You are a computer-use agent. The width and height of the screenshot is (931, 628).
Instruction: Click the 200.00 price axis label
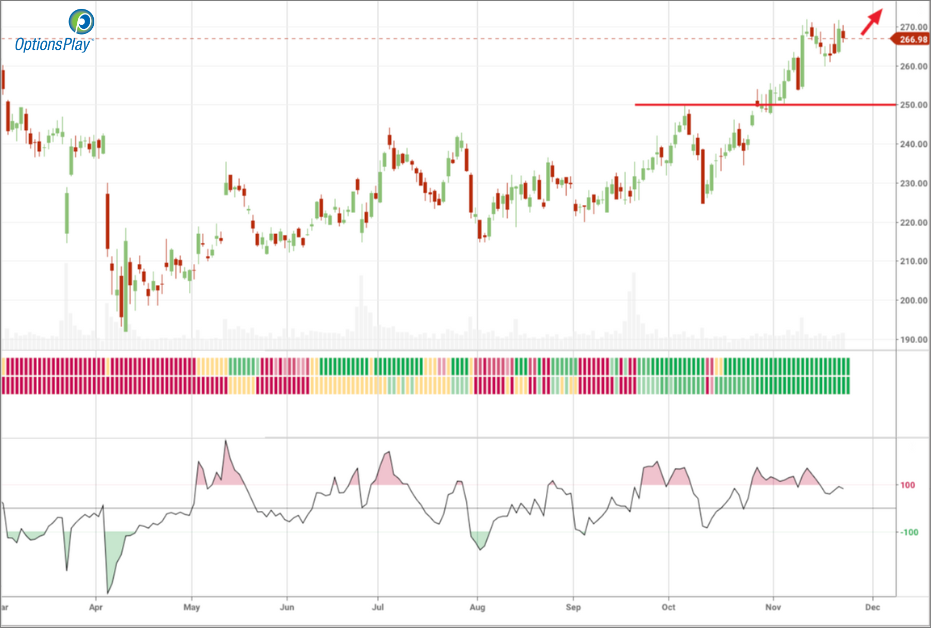click(x=907, y=301)
